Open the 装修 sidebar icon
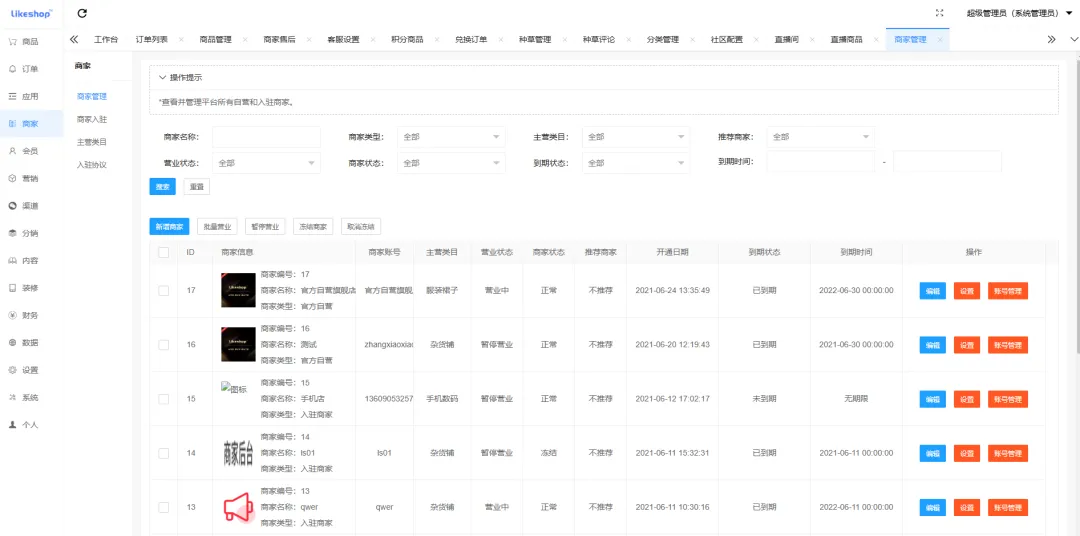 [12, 288]
